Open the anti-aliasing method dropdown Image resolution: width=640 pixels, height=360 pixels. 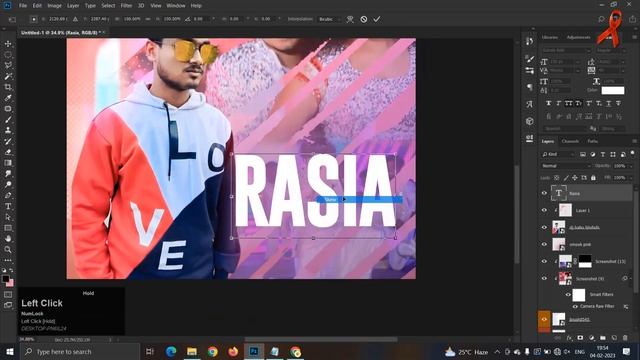pyautogui.click(x=613, y=129)
